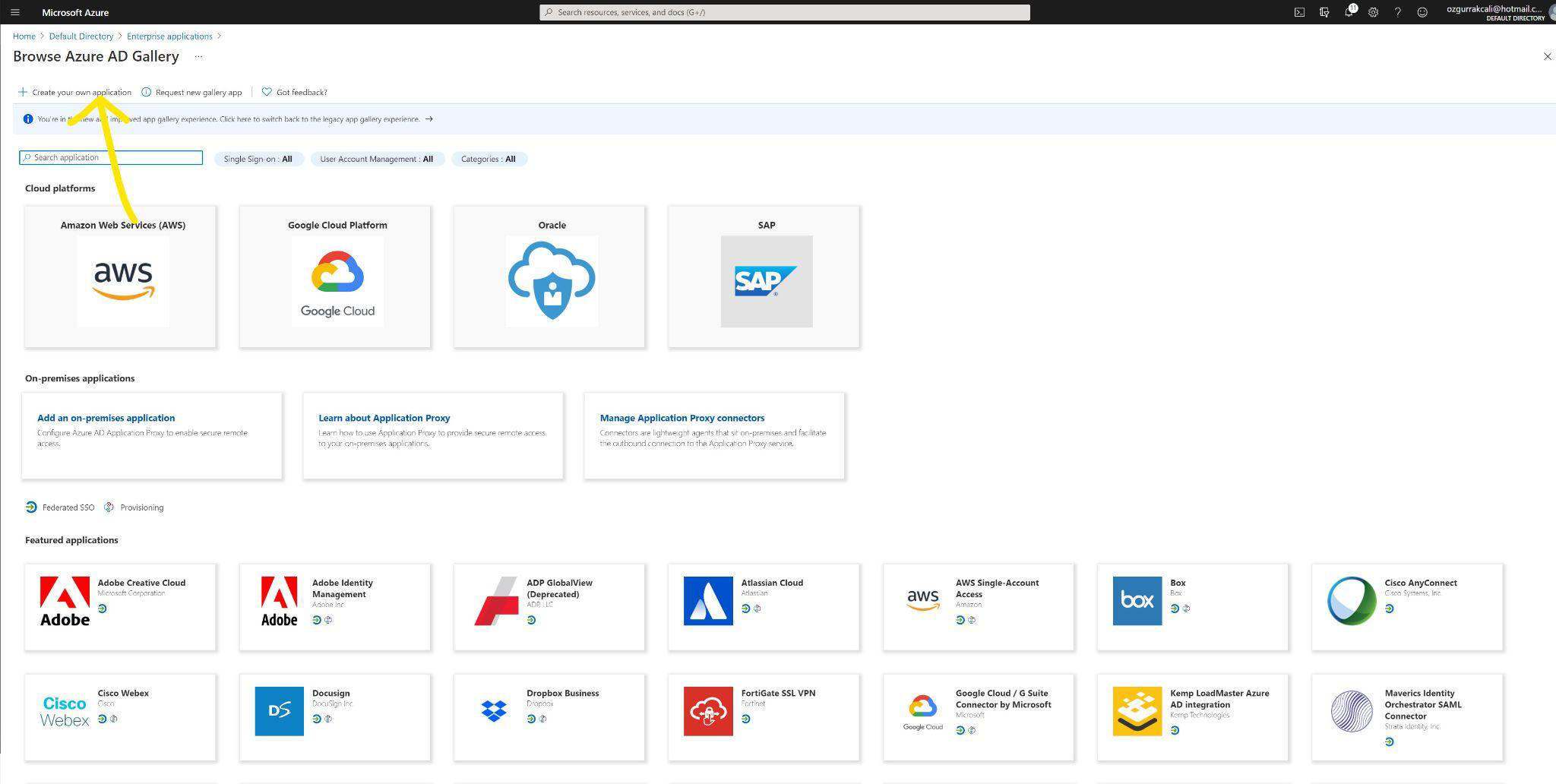The width and height of the screenshot is (1556, 784).
Task: Open ADP GlobalView (Deprecated) app
Action: (x=549, y=607)
